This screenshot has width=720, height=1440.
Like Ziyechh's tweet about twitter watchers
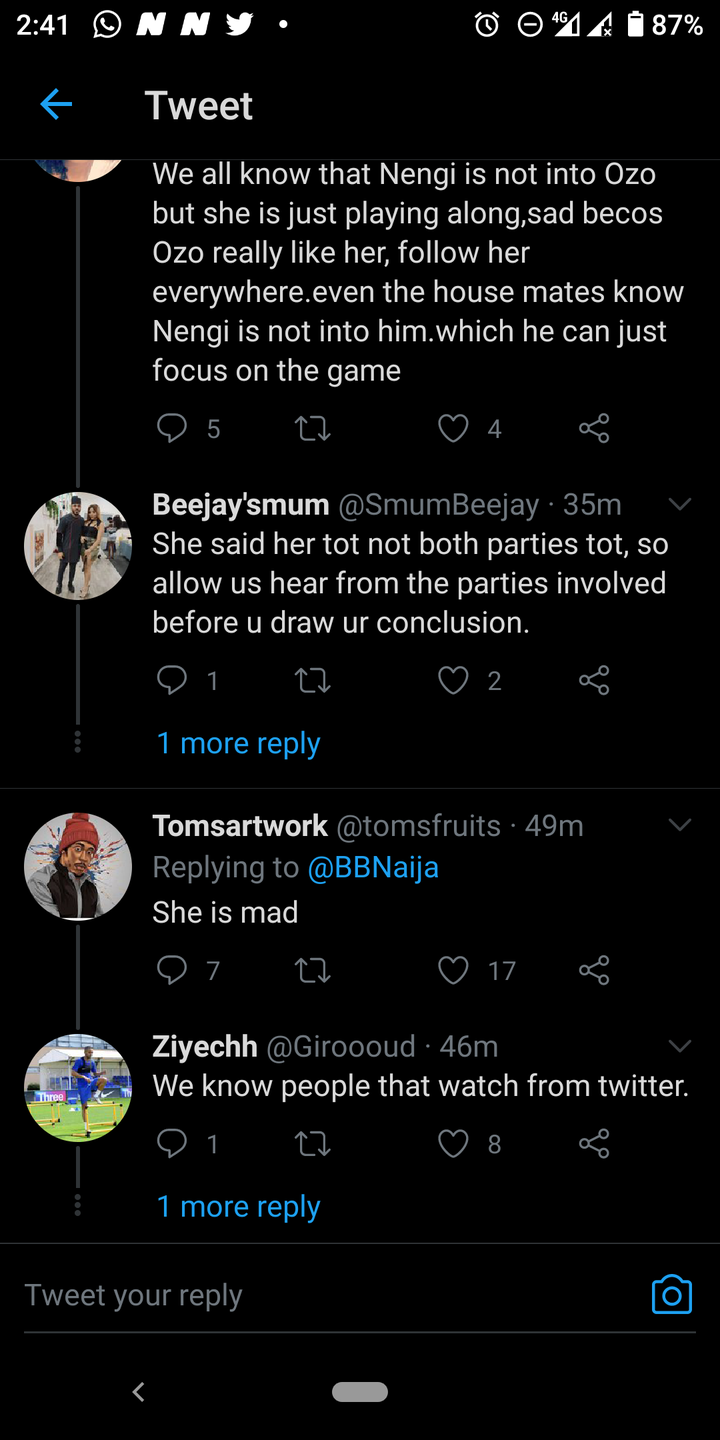click(x=454, y=1144)
